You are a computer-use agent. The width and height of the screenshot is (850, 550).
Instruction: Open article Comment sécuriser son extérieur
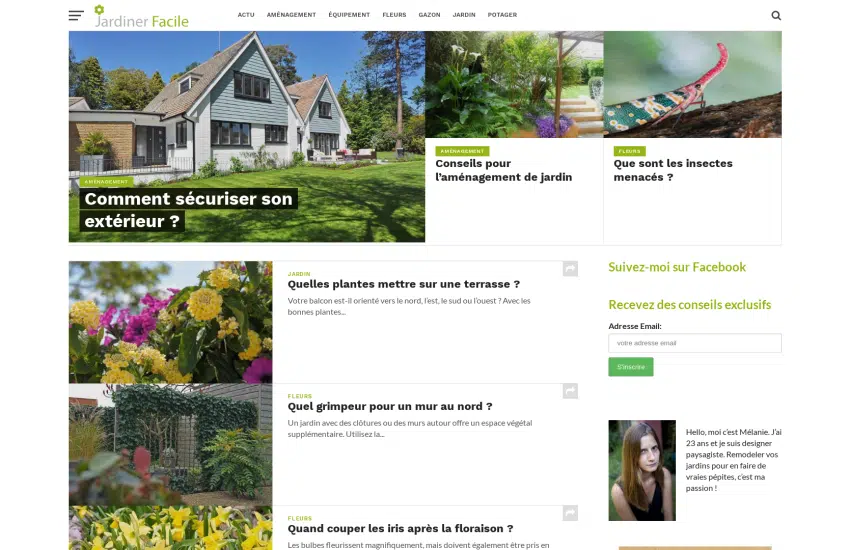coord(188,210)
